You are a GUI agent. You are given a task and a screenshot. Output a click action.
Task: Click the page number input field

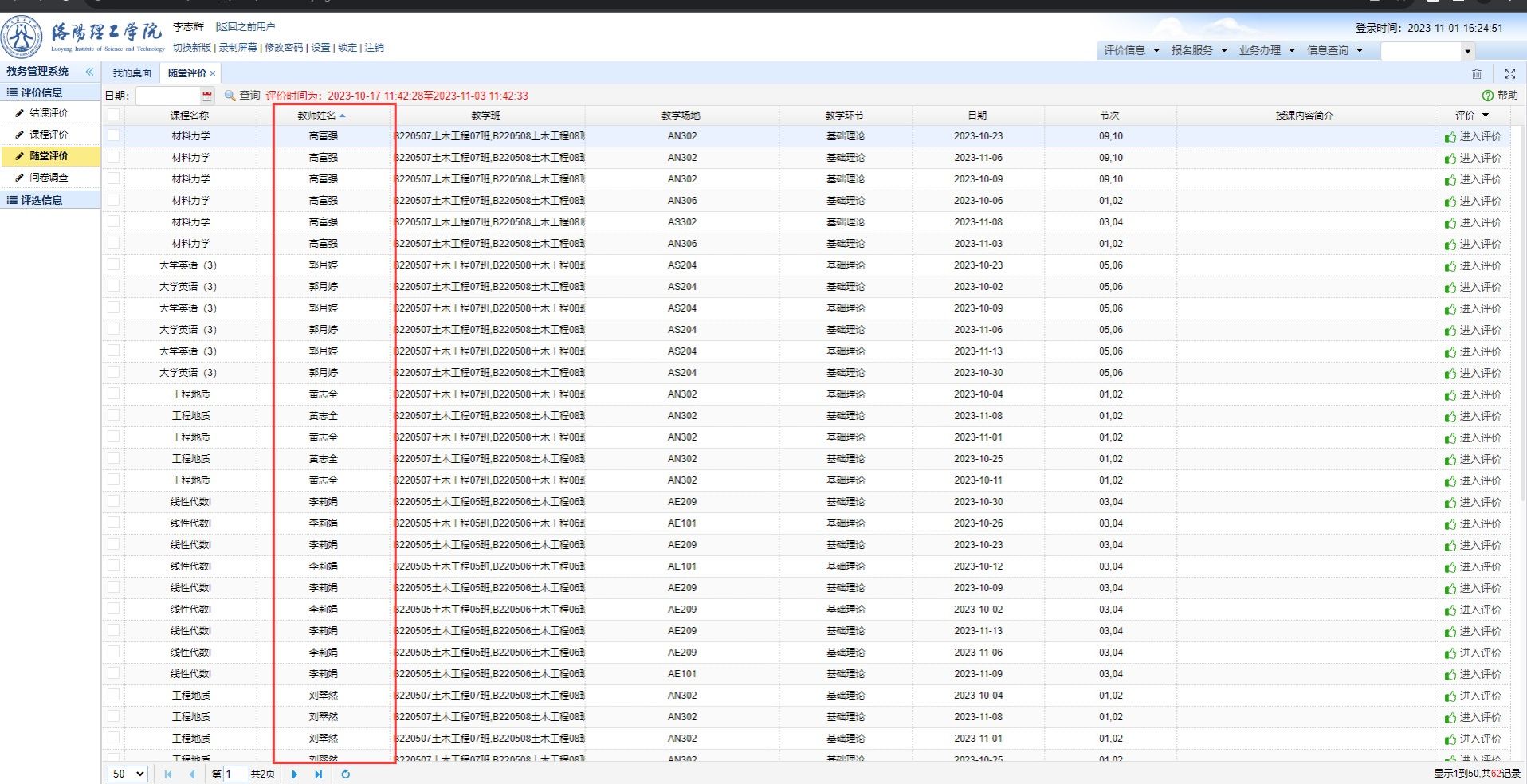pos(236,774)
